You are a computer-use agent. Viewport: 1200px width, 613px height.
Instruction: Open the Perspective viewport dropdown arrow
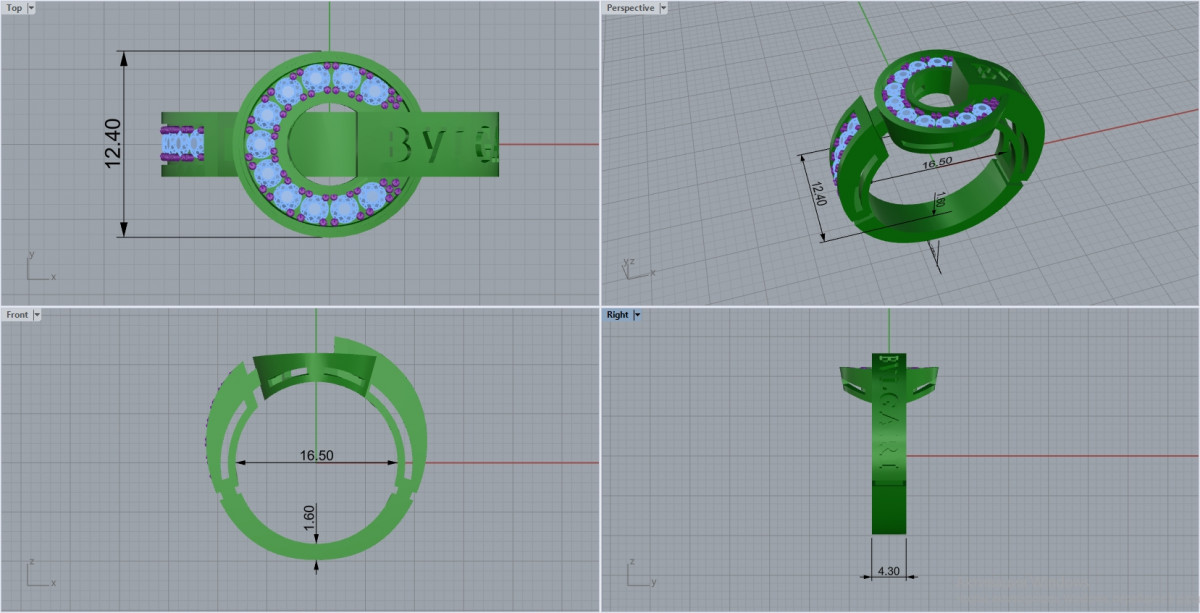(662, 7)
